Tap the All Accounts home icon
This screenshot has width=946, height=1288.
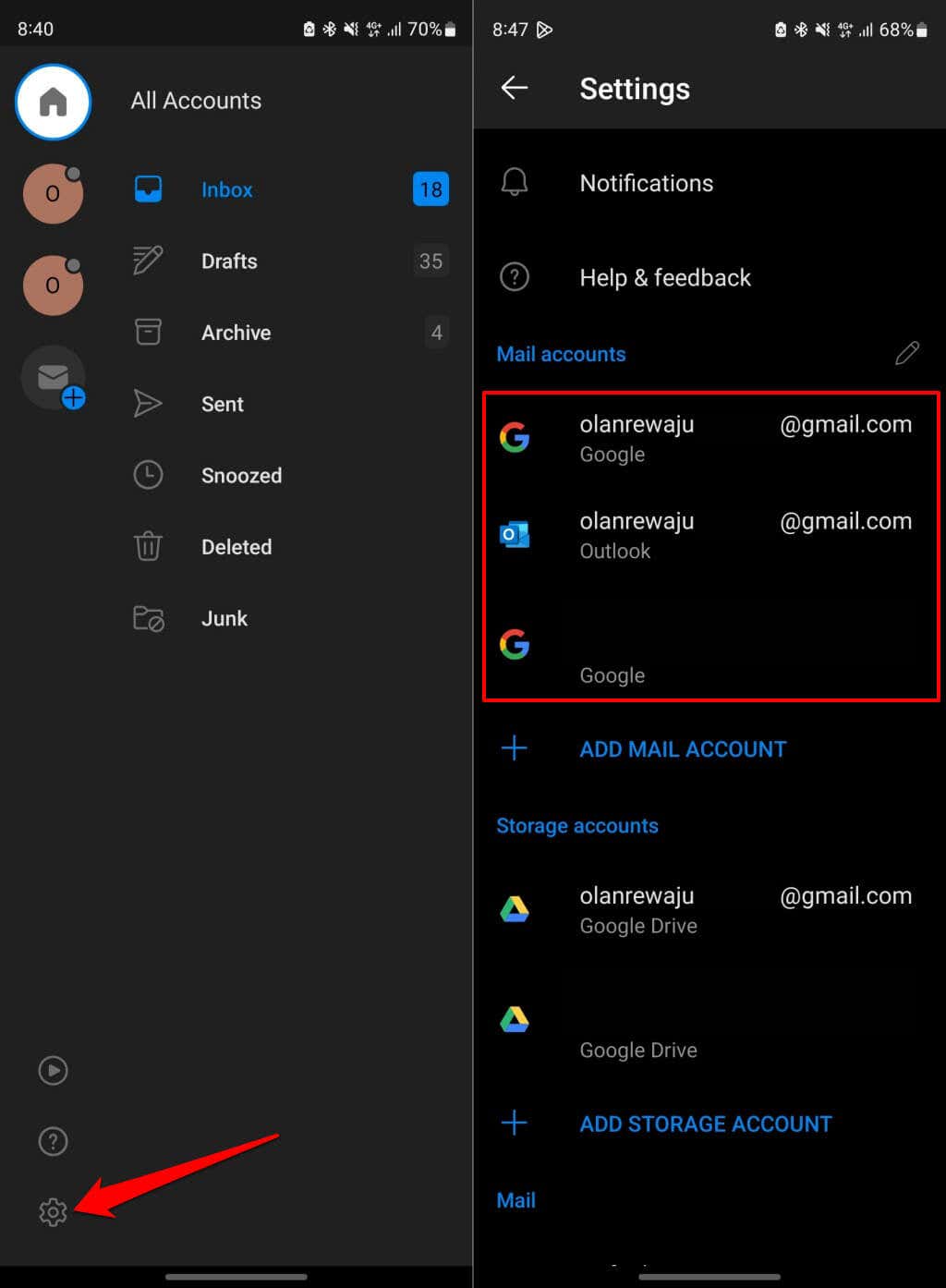click(x=53, y=102)
